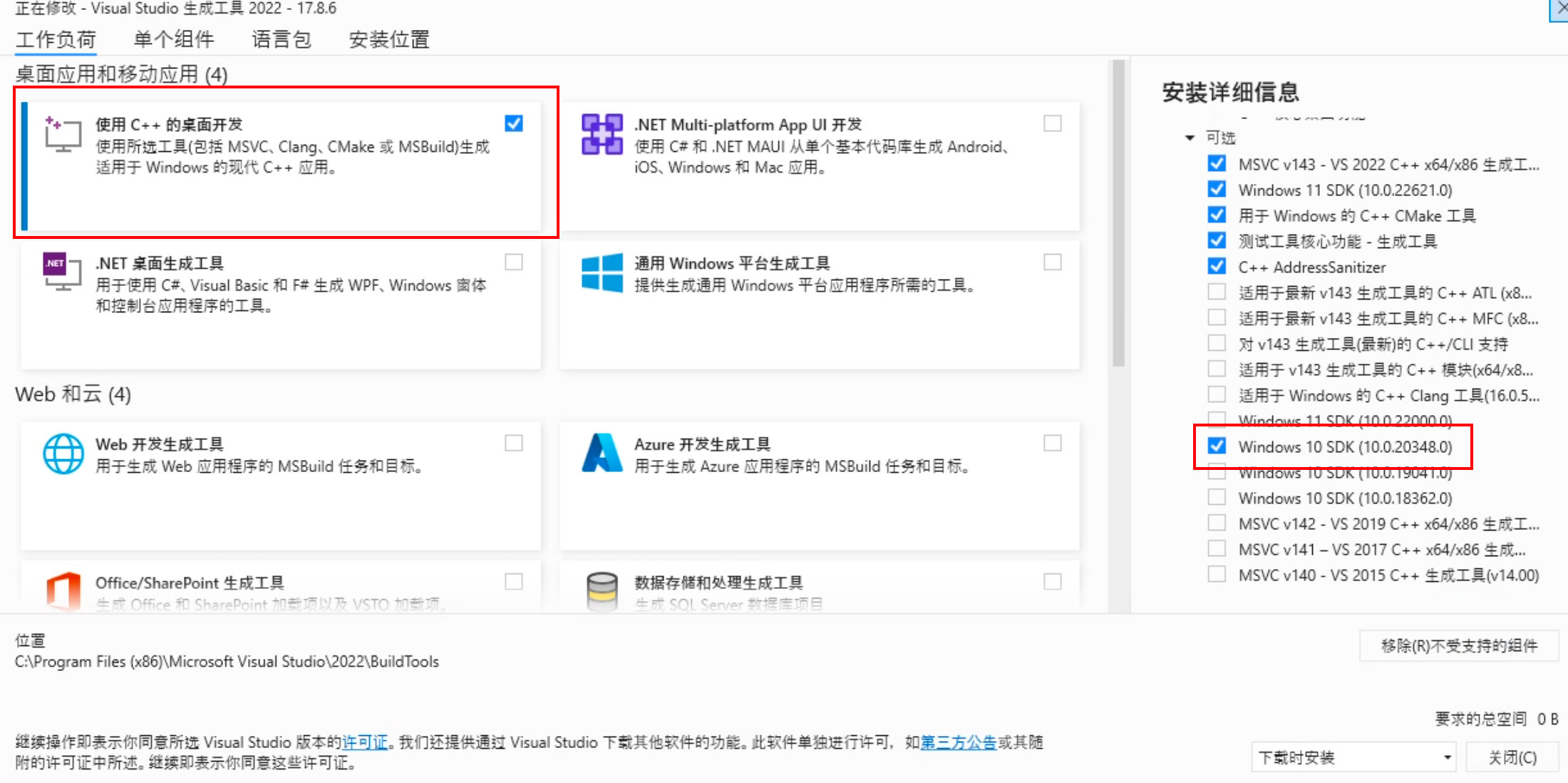Check C++ ATL for v143 build tools
The image size is (1568, 783).
(x=1217, y=292)
